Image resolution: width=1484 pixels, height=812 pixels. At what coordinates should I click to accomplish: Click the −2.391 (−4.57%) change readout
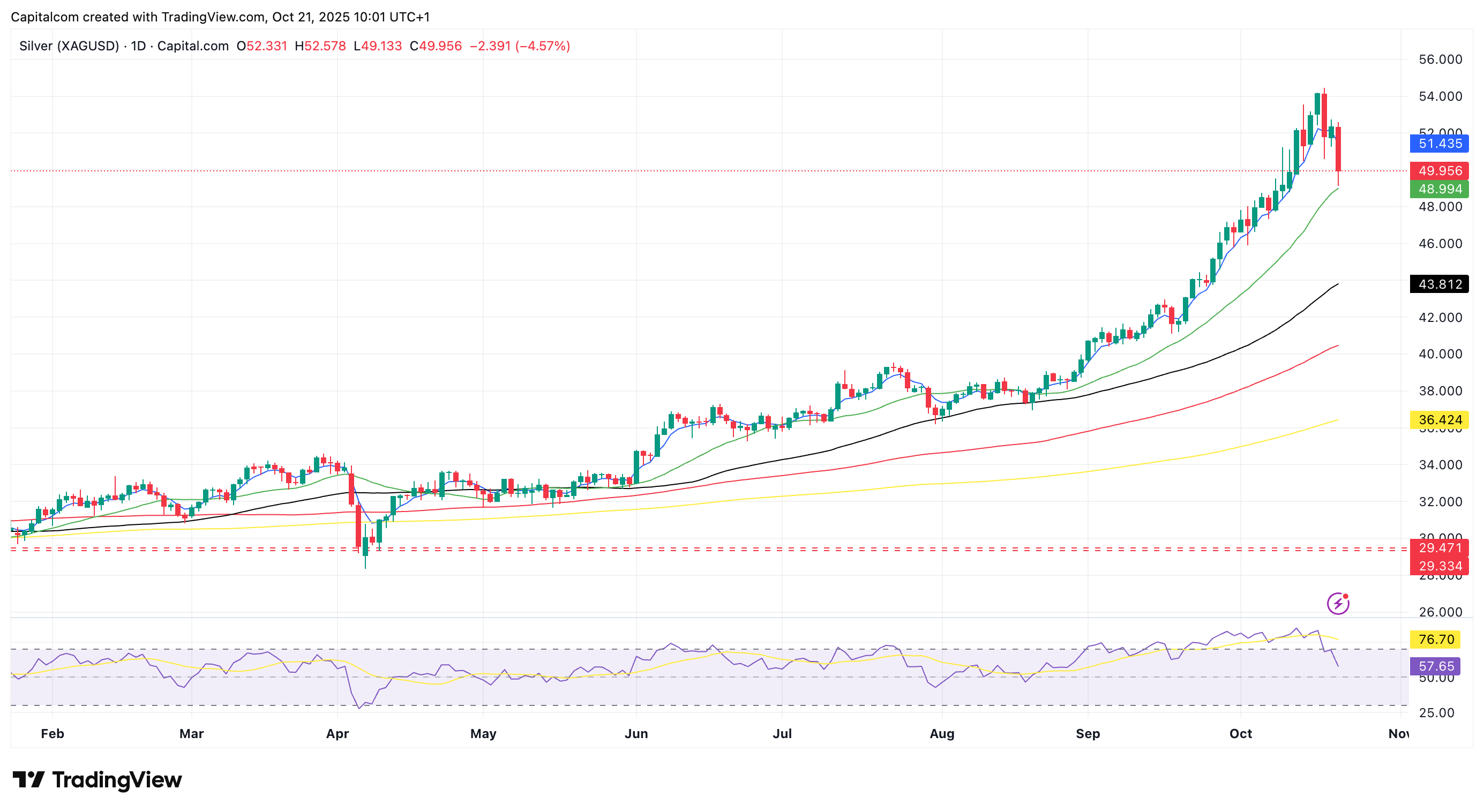pyautogui.click(x=520, y=46)
